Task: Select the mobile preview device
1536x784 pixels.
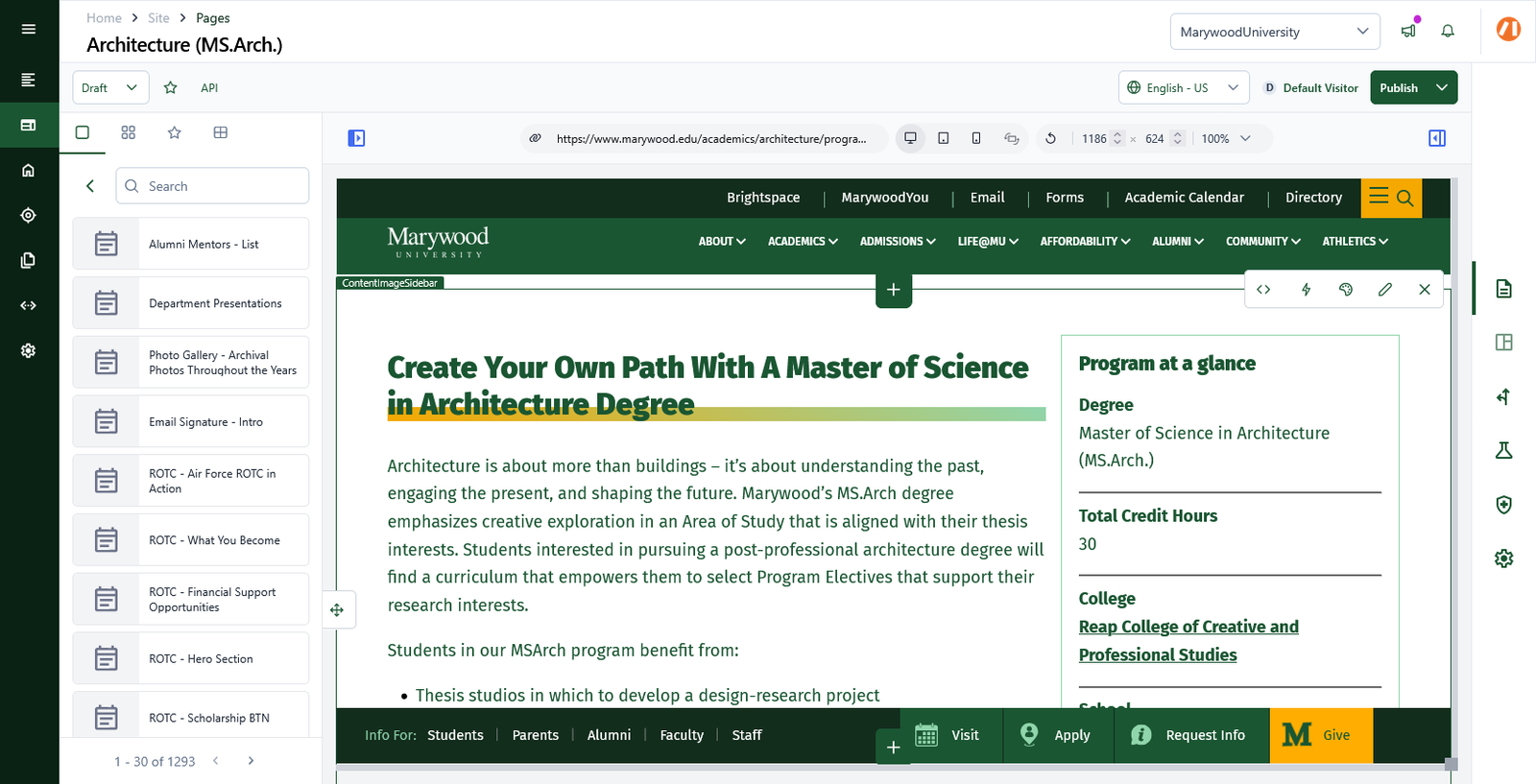Action: 976,138
